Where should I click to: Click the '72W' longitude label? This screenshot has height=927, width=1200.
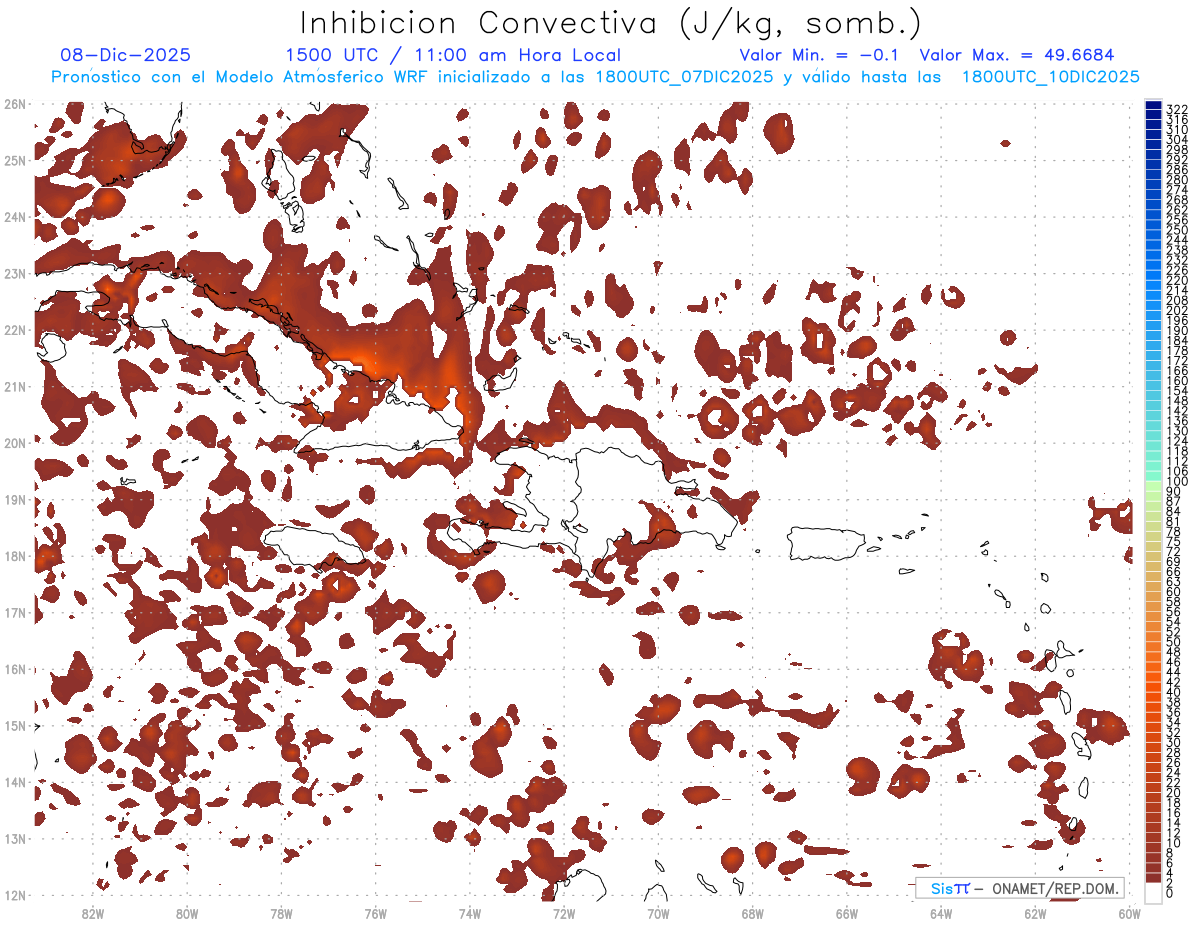564,913
